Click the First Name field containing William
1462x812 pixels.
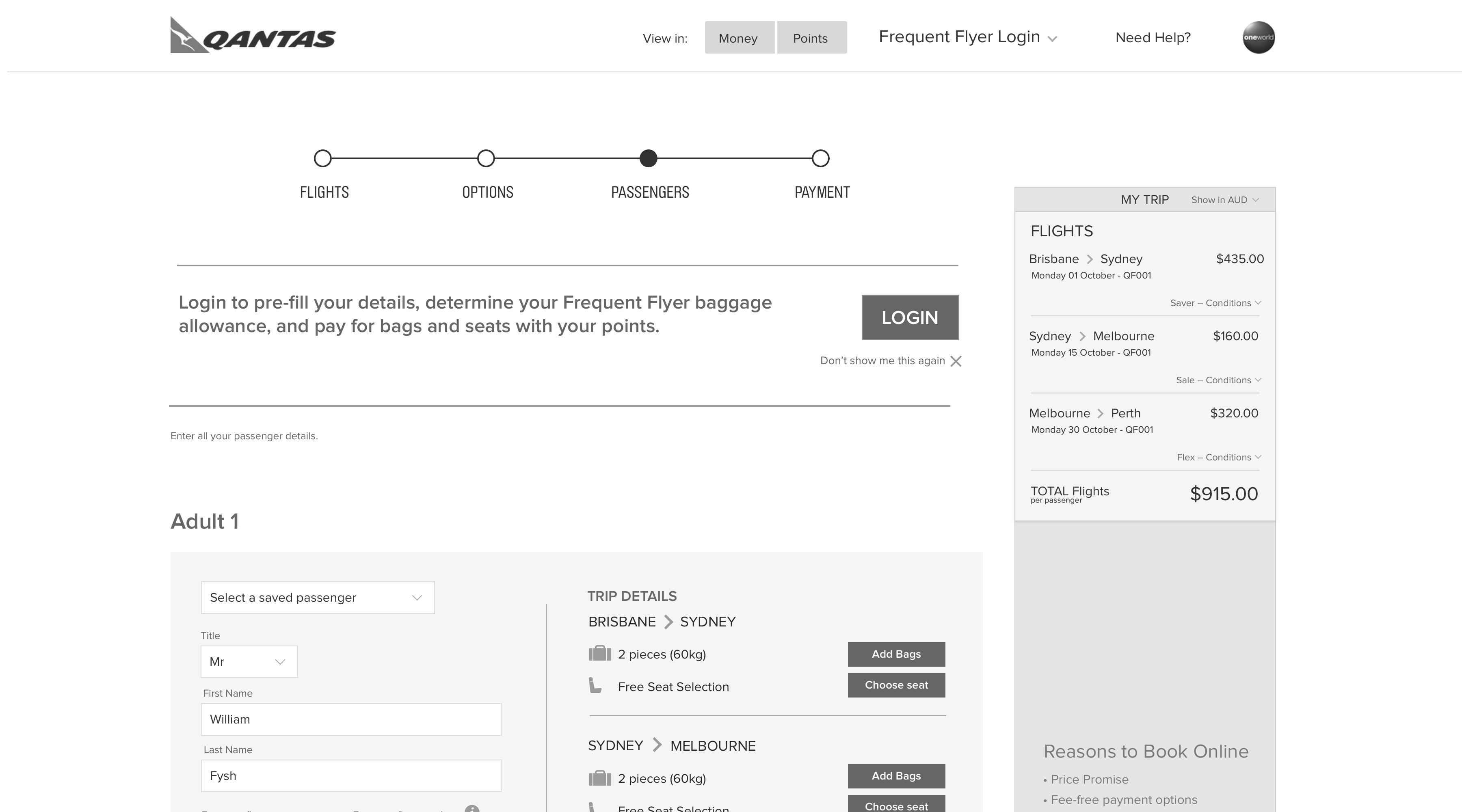tap(351, 719)
